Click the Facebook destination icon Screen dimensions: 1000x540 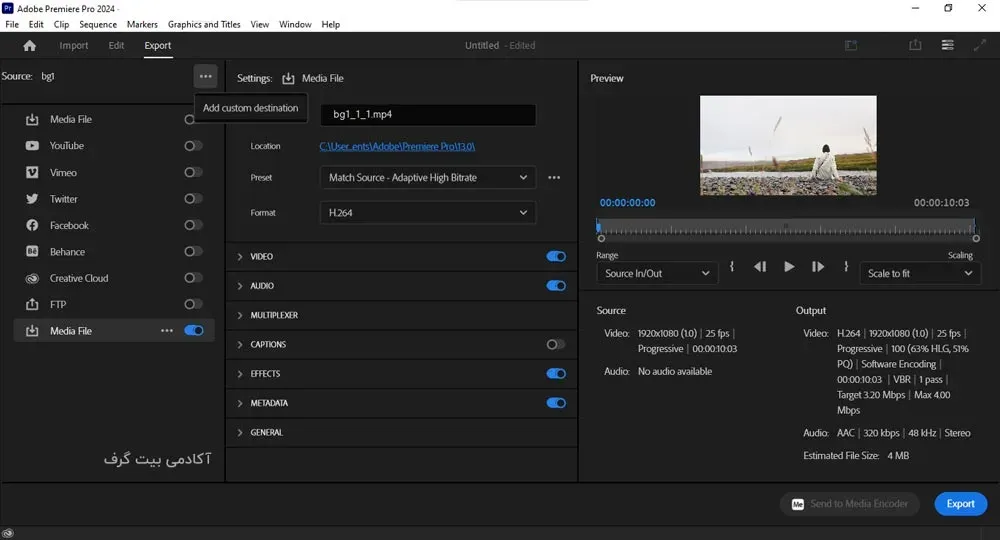[x=32, y=225]
